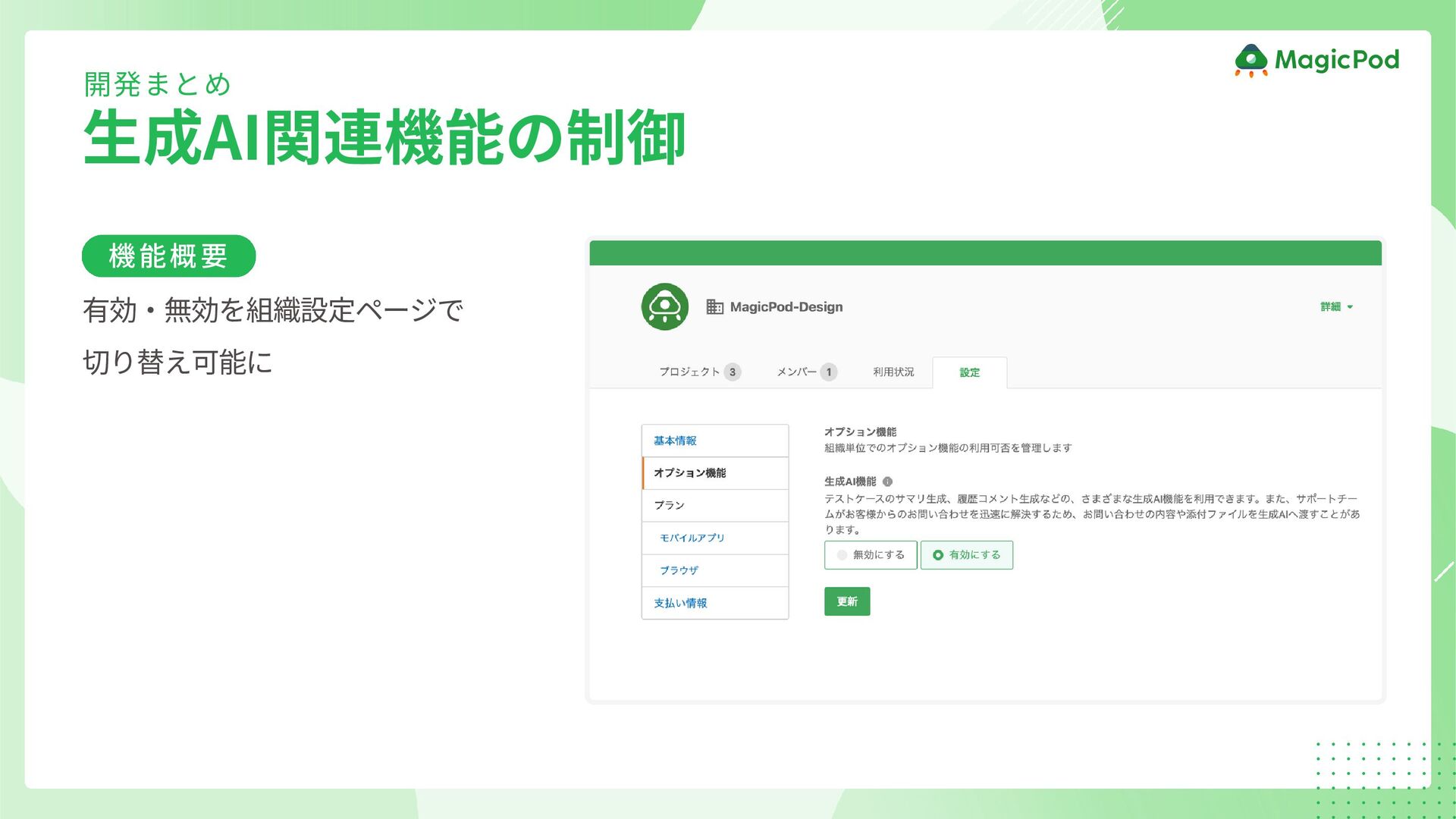The width and height of the screenshot is (1456, 819).
Task: Open the プロジェクト tab
Action: [689, 372]
